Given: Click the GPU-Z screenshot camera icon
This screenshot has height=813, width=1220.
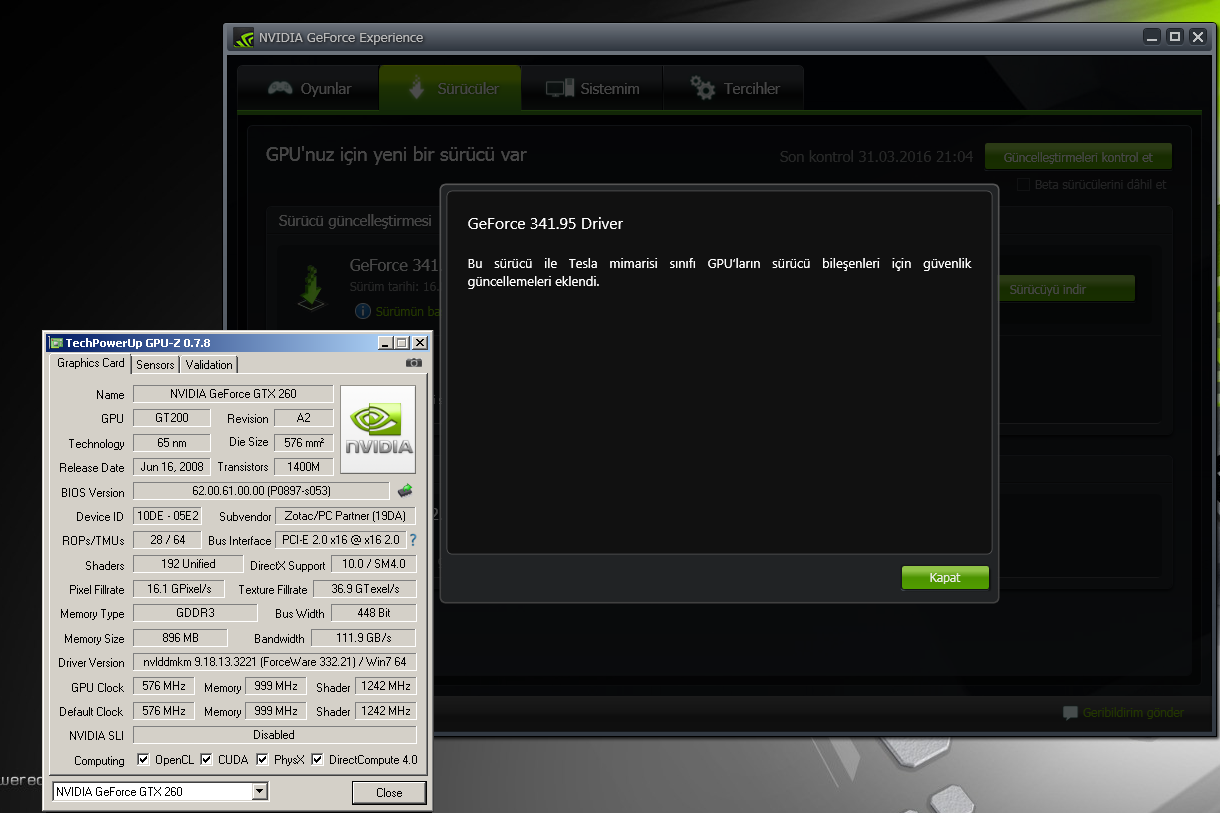Looking at the screenshot, I should pyautogui.click(x=414, y=363).
